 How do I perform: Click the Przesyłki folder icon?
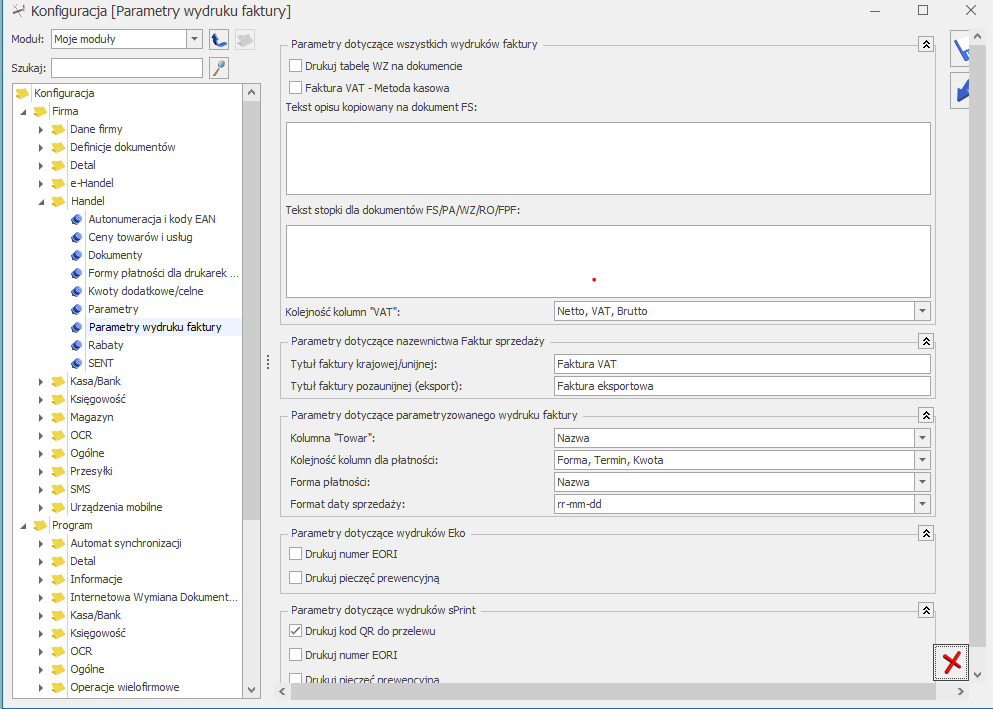point(59,471)
